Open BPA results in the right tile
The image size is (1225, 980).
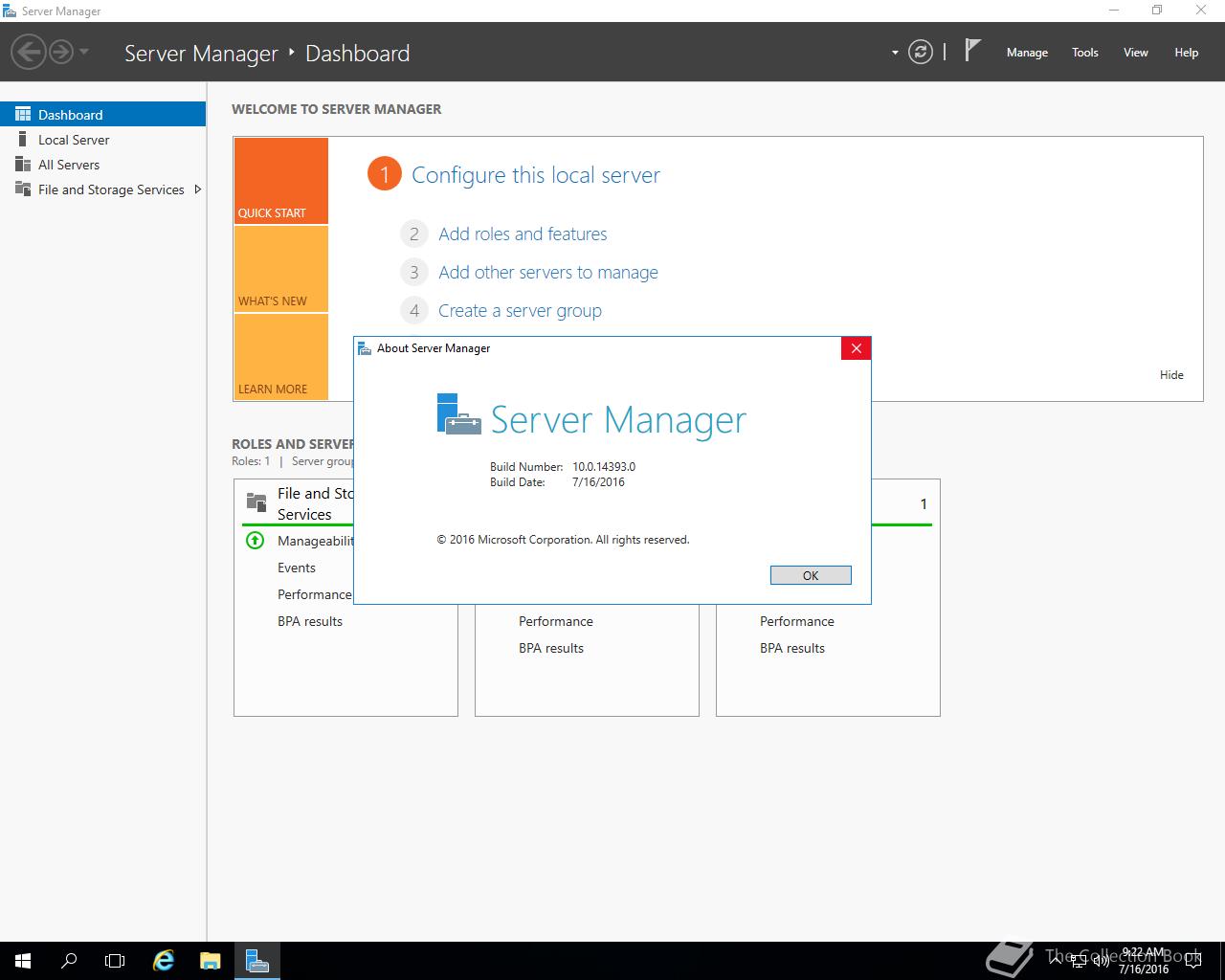pos(792,648)
